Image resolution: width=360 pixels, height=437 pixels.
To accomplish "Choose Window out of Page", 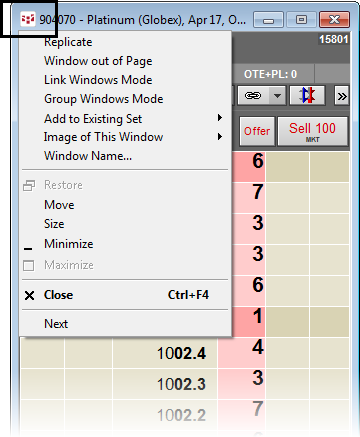I will point(98,61).
